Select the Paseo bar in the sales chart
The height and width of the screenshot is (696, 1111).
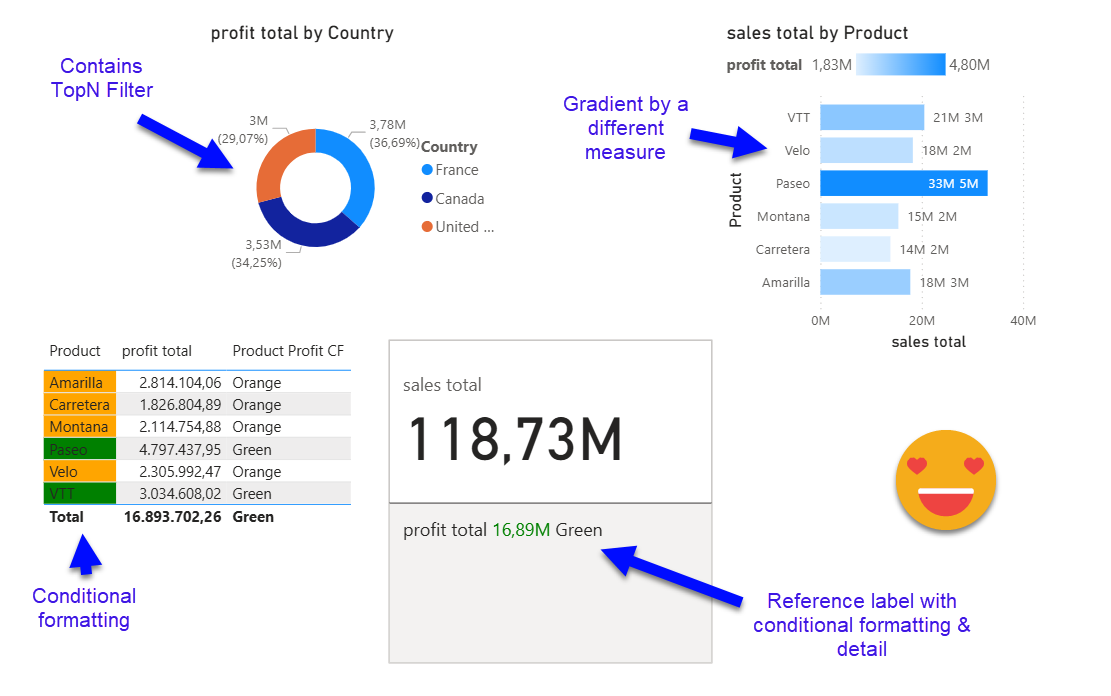point(903,183)
